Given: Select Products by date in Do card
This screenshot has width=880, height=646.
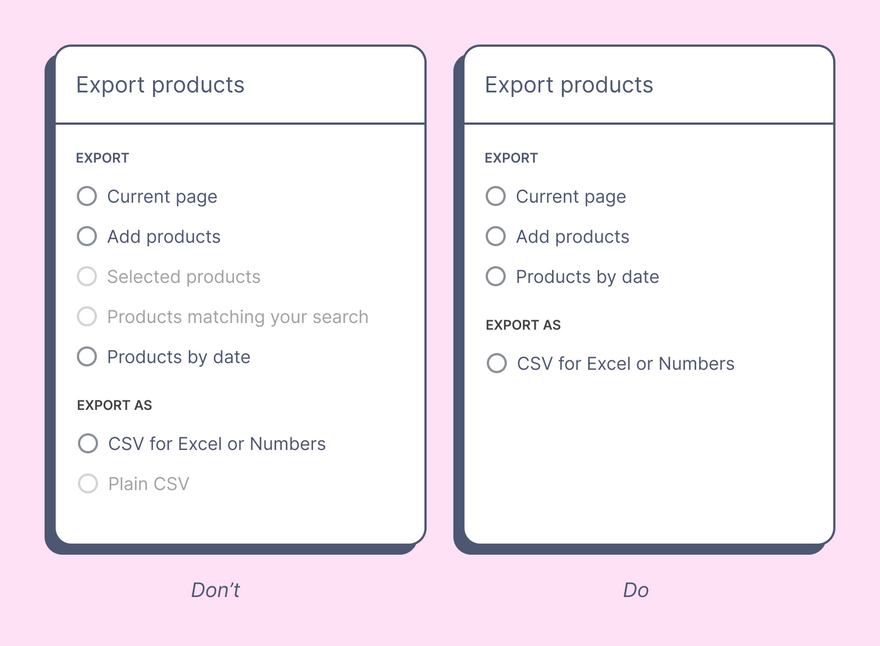Looking at the screenshot, I should point(496,276).
